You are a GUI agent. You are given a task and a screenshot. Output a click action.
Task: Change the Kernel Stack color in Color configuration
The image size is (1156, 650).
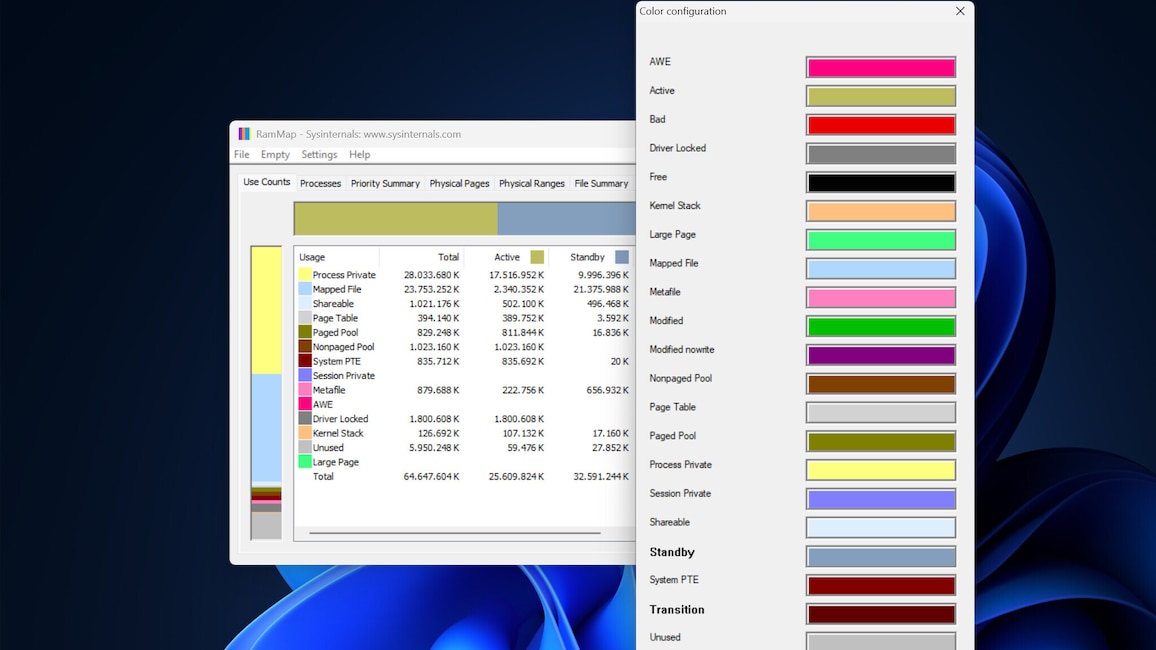[x=881, y=212]
